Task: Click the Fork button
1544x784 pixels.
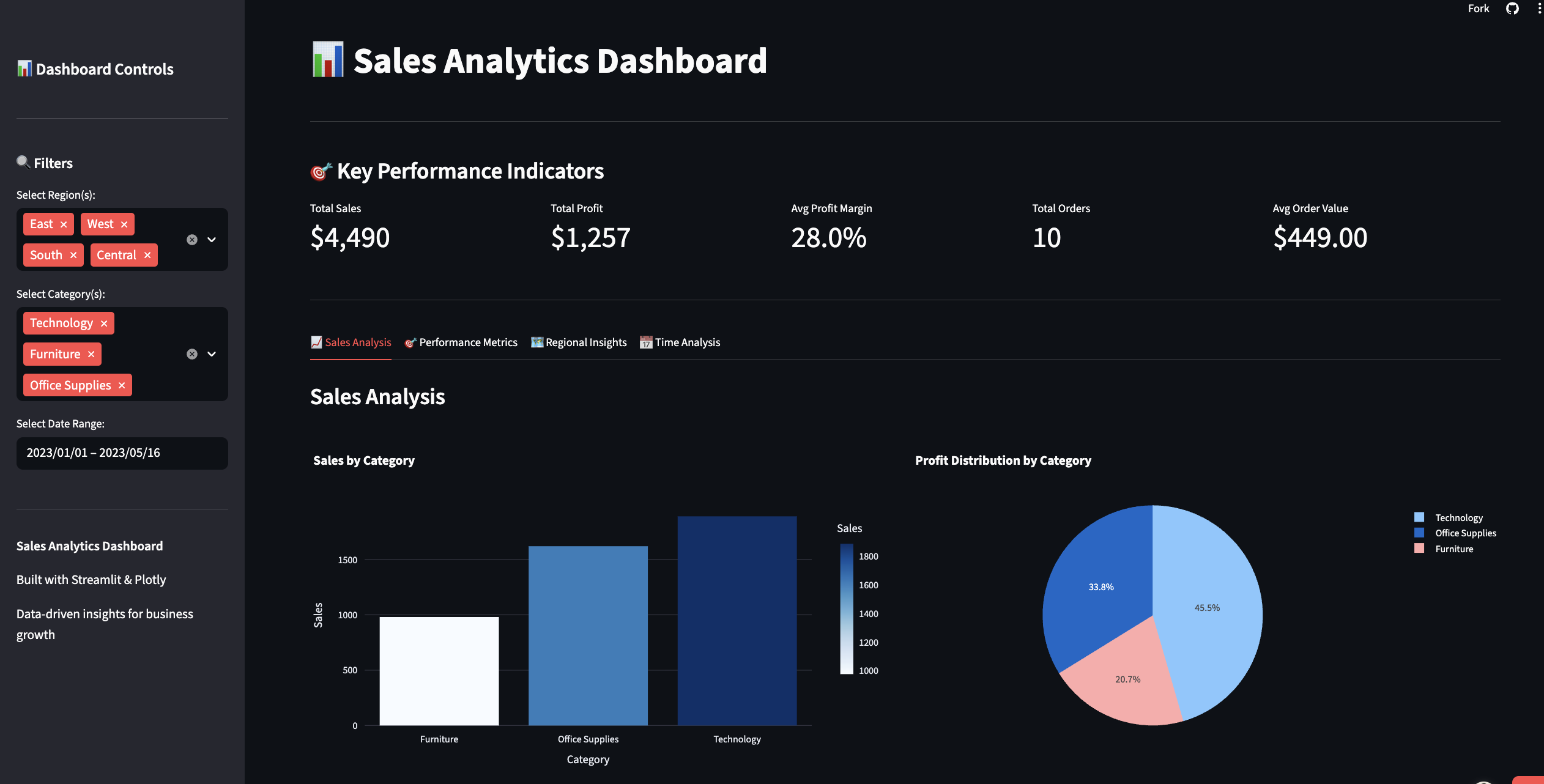Action: 1479,9
